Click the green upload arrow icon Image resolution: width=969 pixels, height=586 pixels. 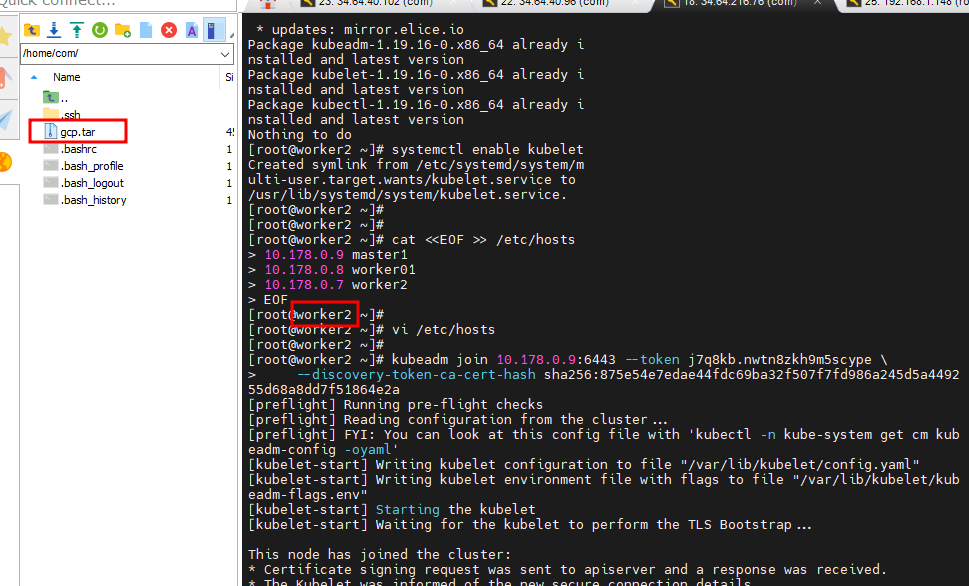point(77,30)
